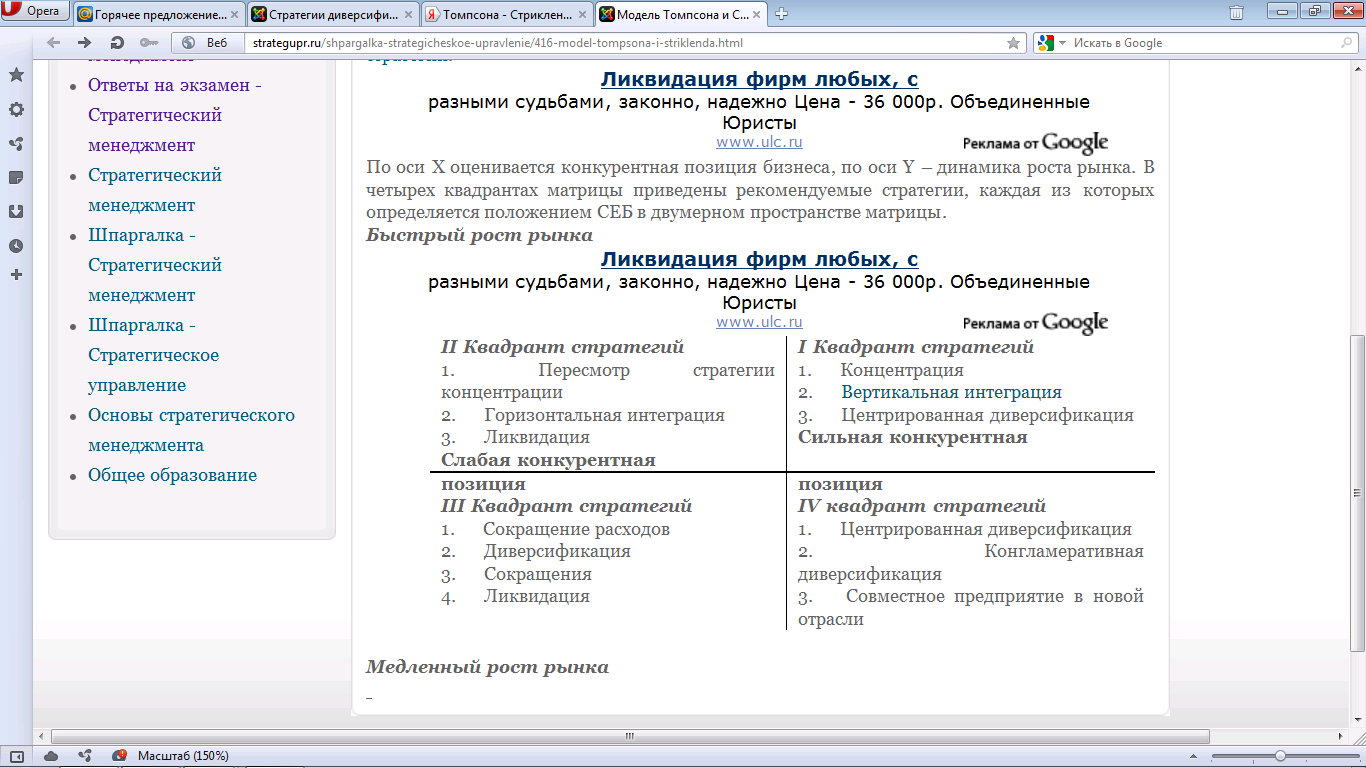Screen dimensions: 1366x768
Task: Go forward to next page
Action: 85,43
